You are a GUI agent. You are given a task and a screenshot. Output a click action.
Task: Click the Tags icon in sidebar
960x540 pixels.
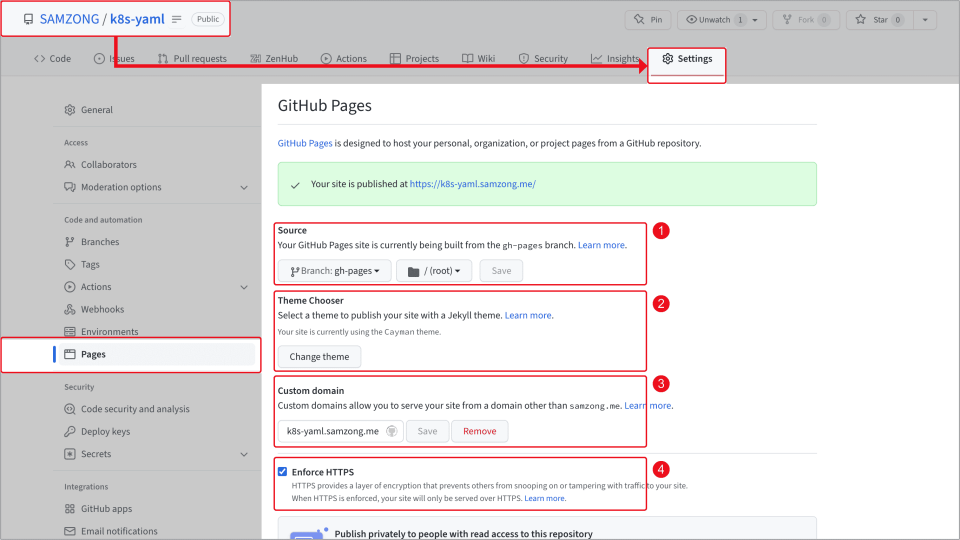[70, 265]
